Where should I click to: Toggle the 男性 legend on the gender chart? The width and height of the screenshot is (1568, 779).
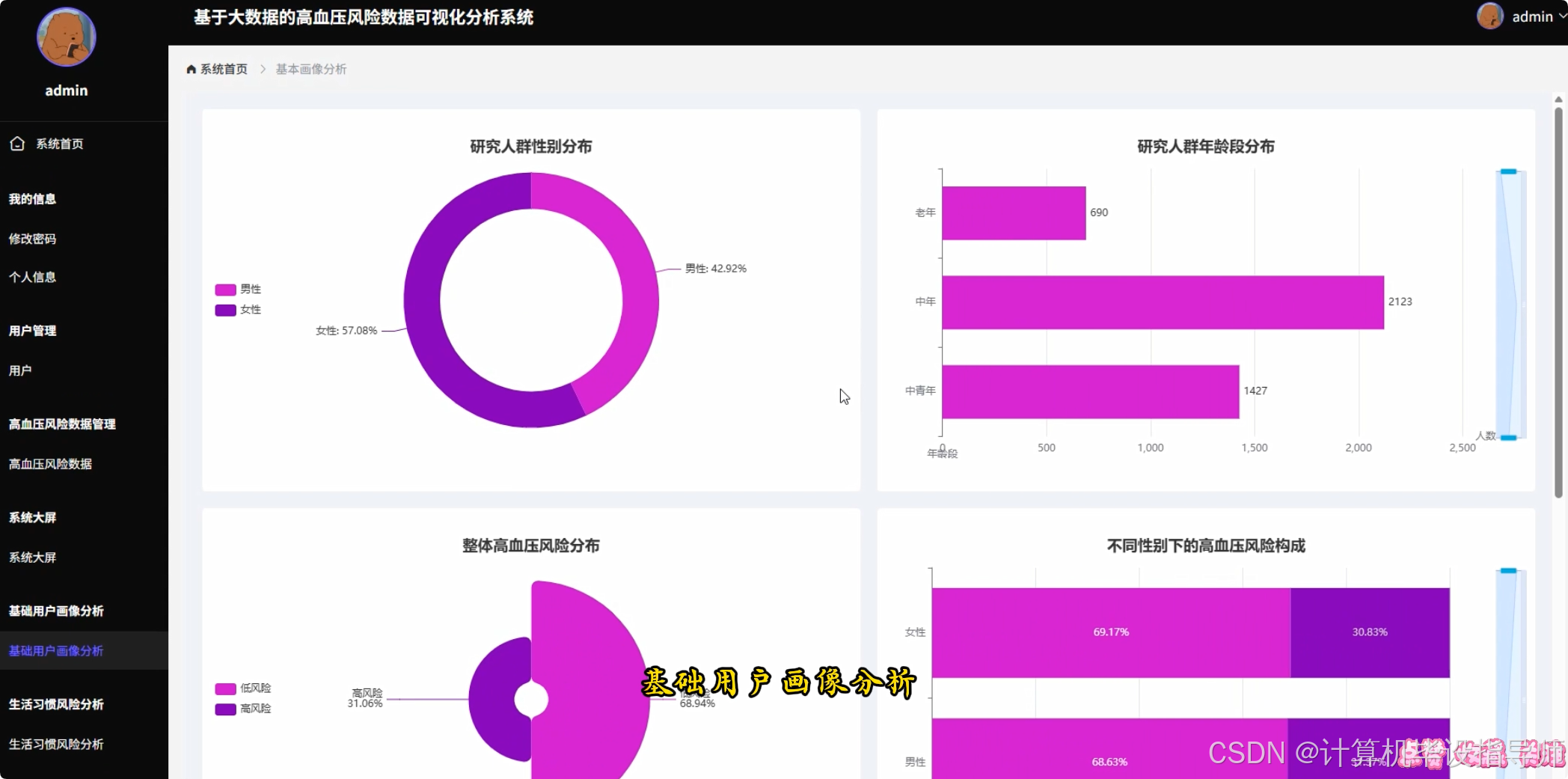[x=238, y=289]
